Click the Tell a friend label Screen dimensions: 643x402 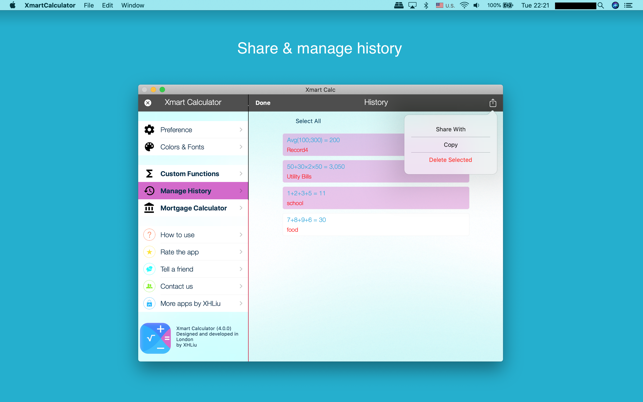(x=177, y=269)
